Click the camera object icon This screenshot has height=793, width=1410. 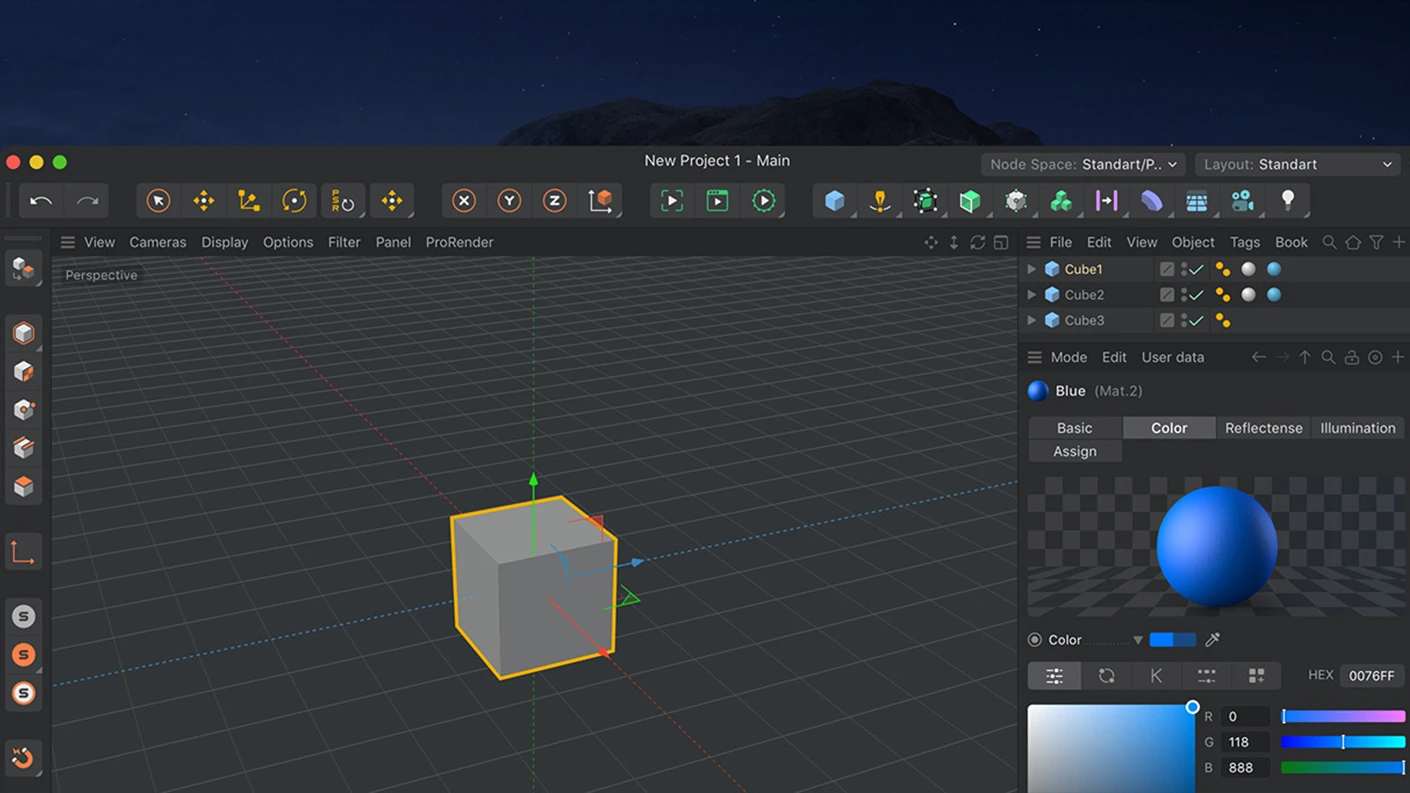pos(1242,201)
